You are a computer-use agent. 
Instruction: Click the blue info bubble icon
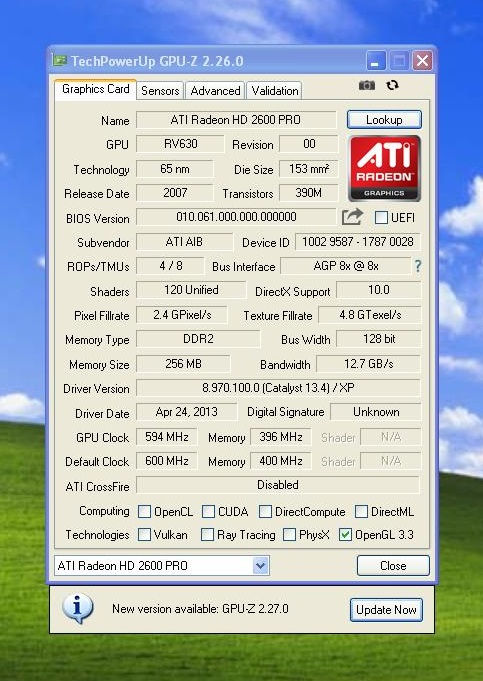point(77,608)
